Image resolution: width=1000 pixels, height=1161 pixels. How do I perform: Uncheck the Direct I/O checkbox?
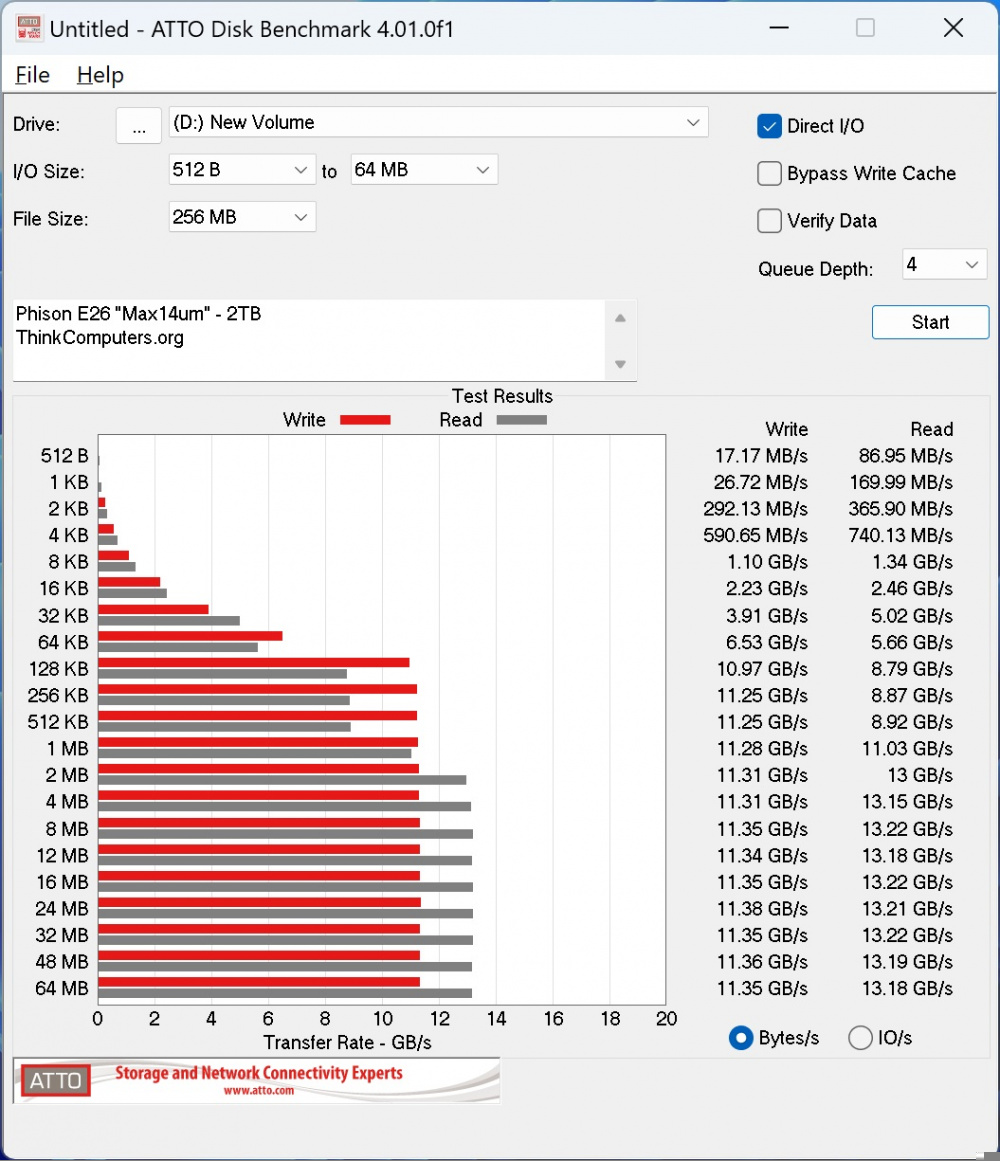click(769, 126)
